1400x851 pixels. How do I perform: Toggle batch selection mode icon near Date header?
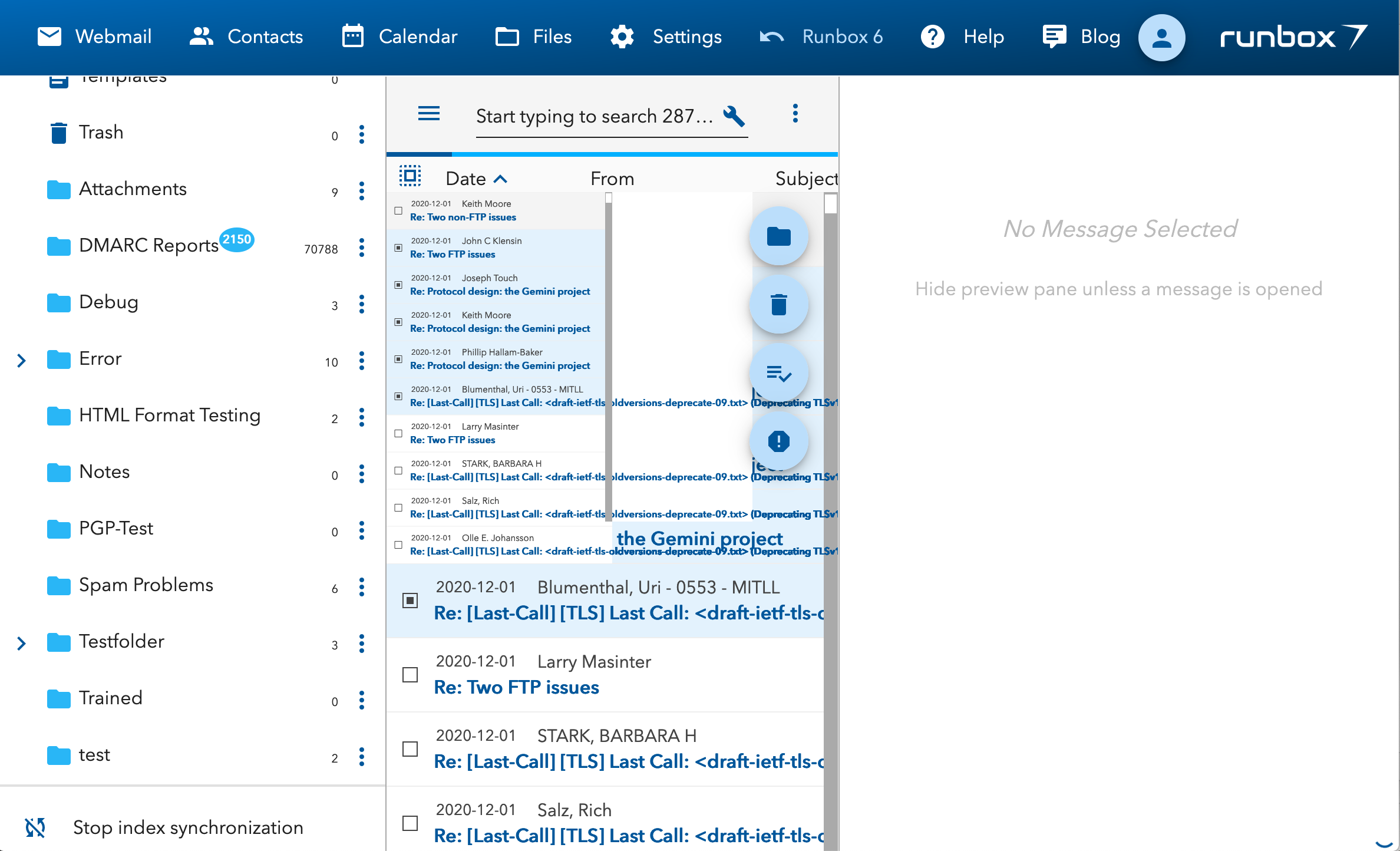410,176
